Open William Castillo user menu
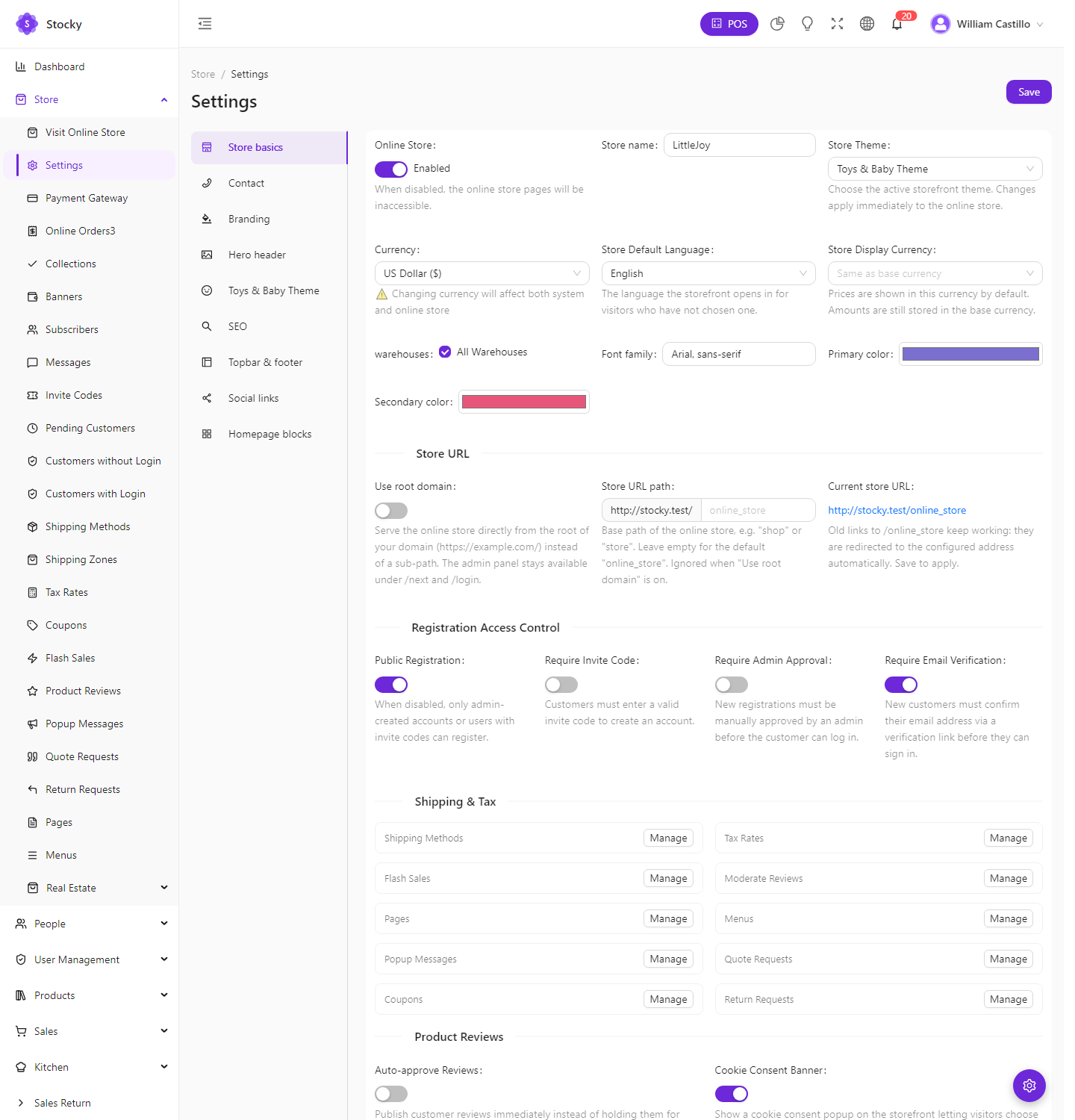This screenshot has width=1075, height=1120. point(987,24)
